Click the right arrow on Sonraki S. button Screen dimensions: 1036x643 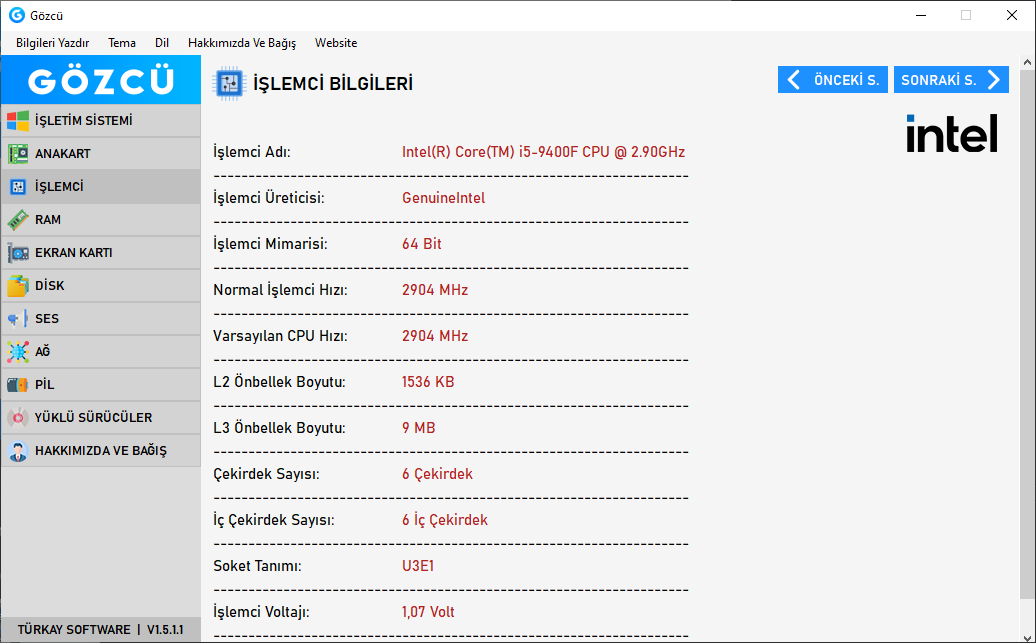994,80
